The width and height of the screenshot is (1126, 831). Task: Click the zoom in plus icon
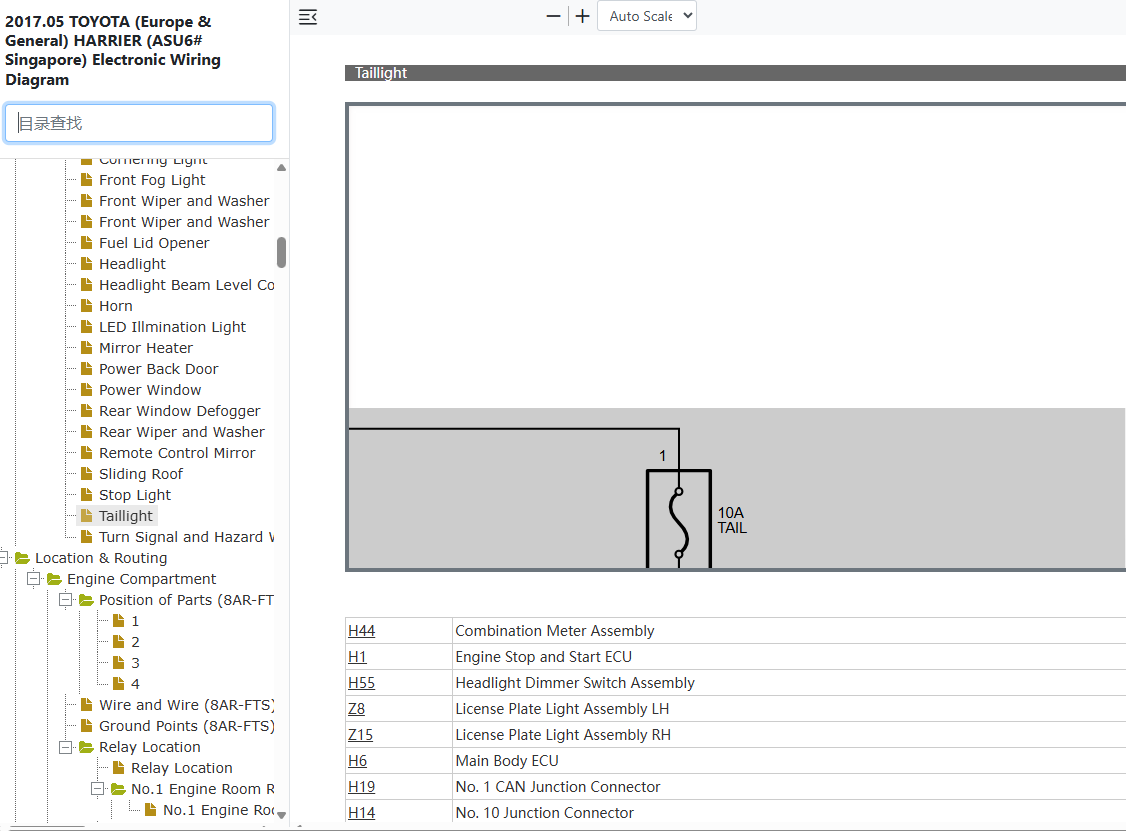pos(582,17)
